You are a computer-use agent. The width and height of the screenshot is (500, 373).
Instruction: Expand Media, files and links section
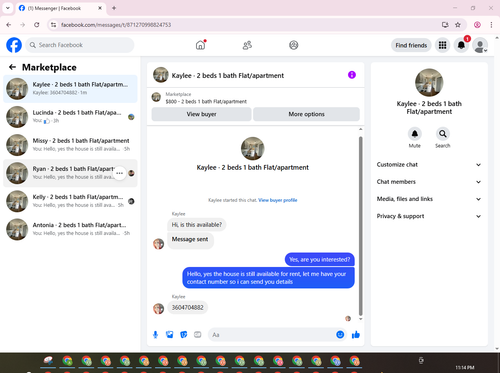(429, 199)
